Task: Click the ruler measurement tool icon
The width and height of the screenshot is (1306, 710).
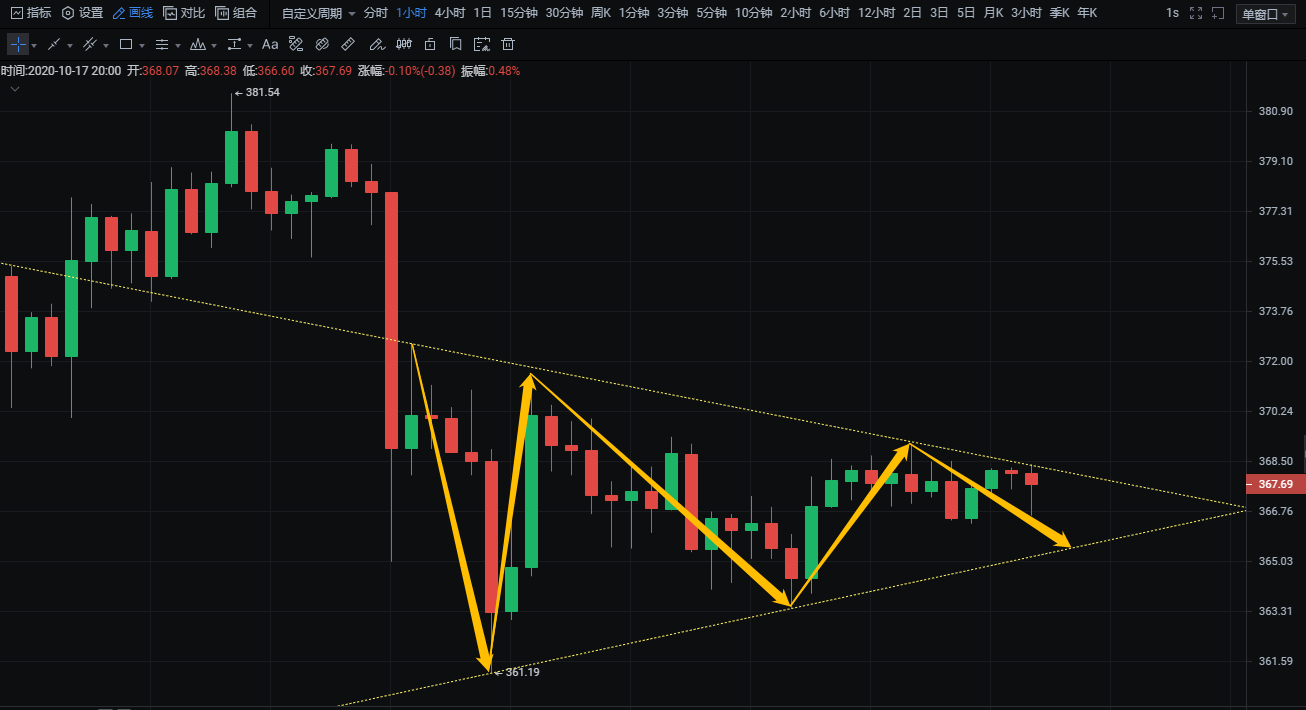Action: click(348, 45)
